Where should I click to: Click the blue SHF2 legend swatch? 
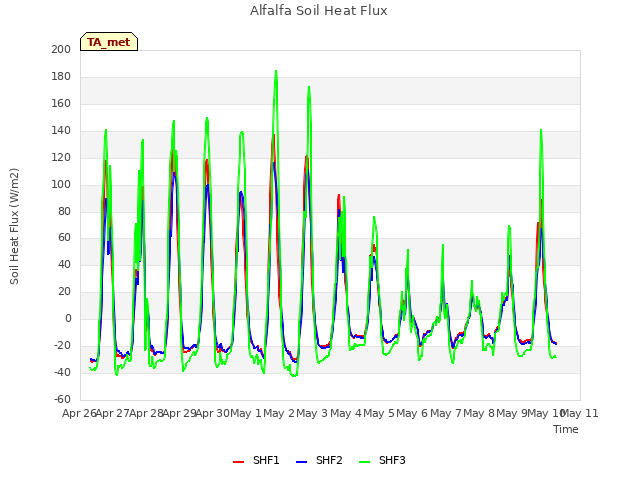301,462
